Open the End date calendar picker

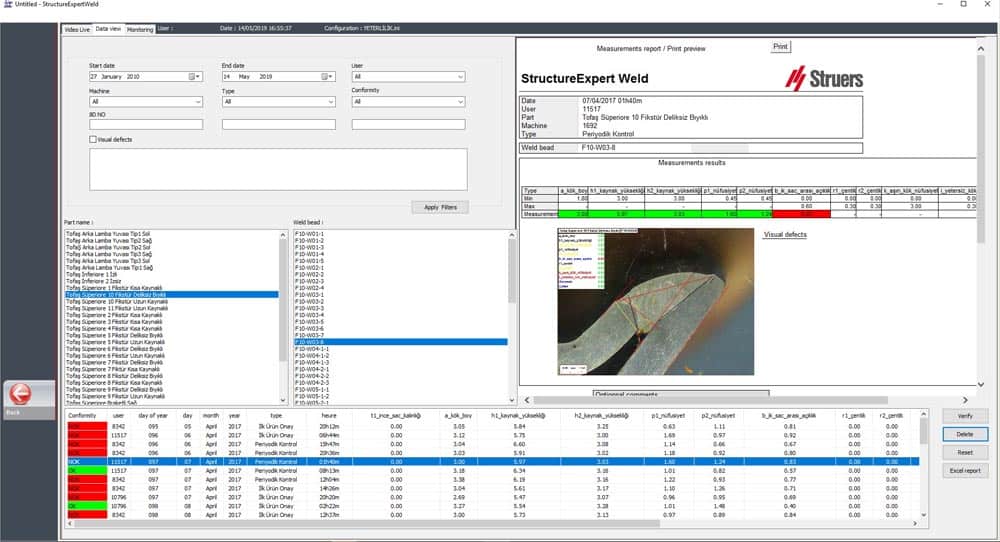click(327, 77)
